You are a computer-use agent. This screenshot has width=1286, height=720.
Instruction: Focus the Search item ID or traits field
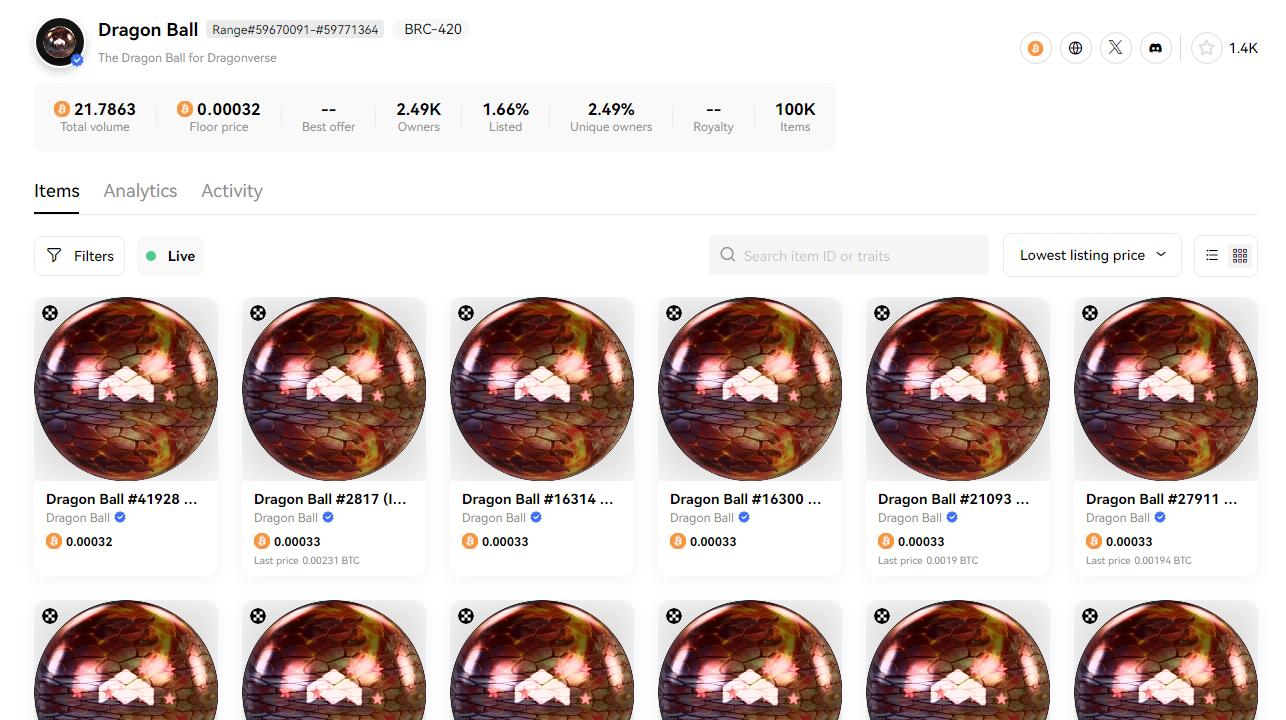tap(849, 256)
